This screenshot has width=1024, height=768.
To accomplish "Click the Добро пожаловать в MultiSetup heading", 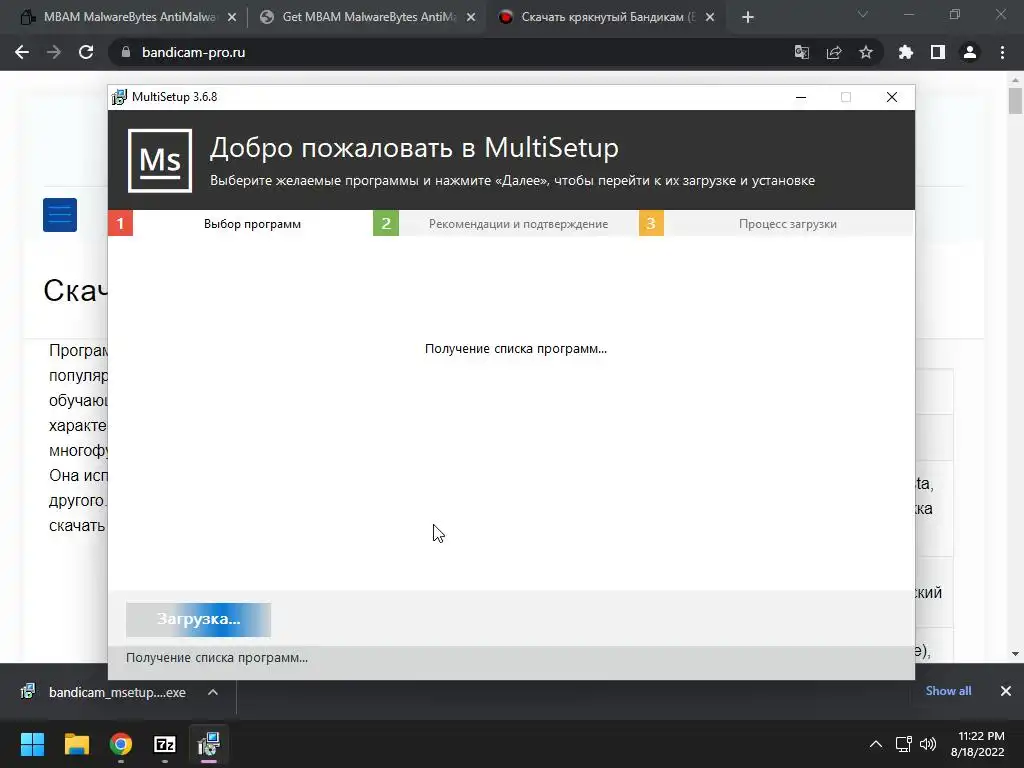I will 414,148.
